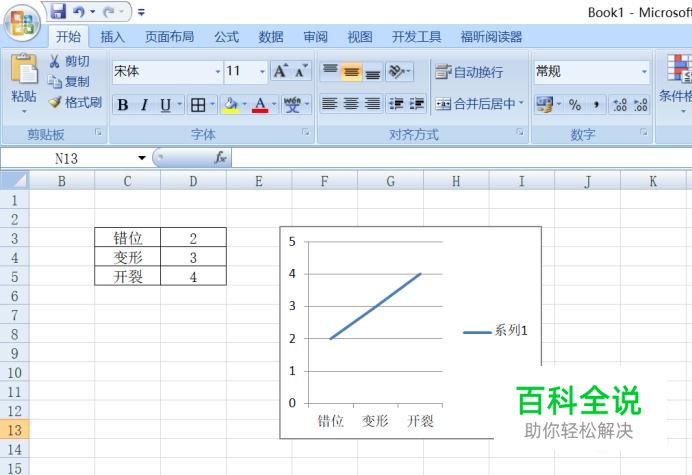
Task: Open merge options dropdown arrow
Action: click(521, 104)
